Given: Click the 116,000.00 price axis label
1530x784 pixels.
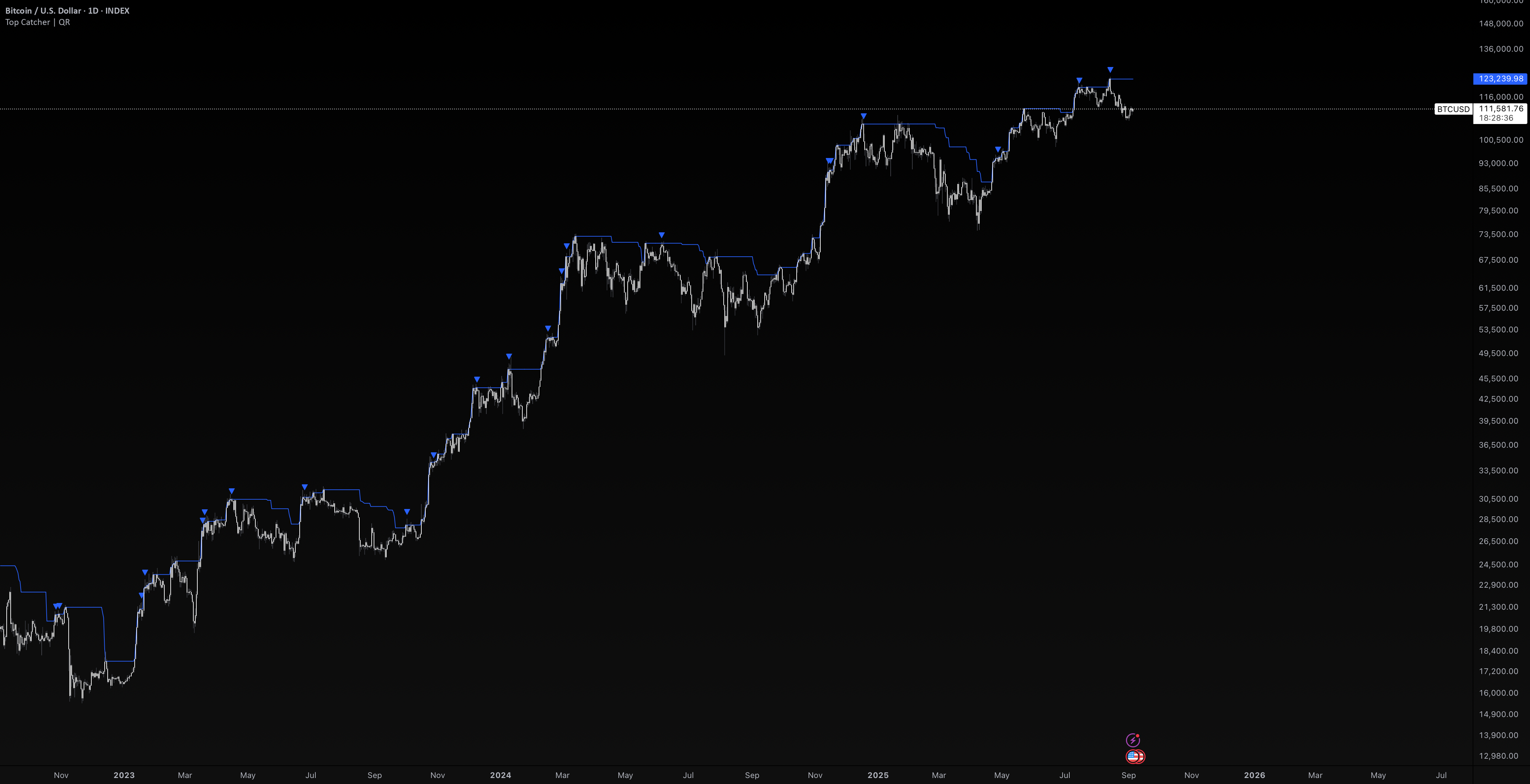Looking at the screenshot, I should pyautogui.click(x=1501, y=96).
